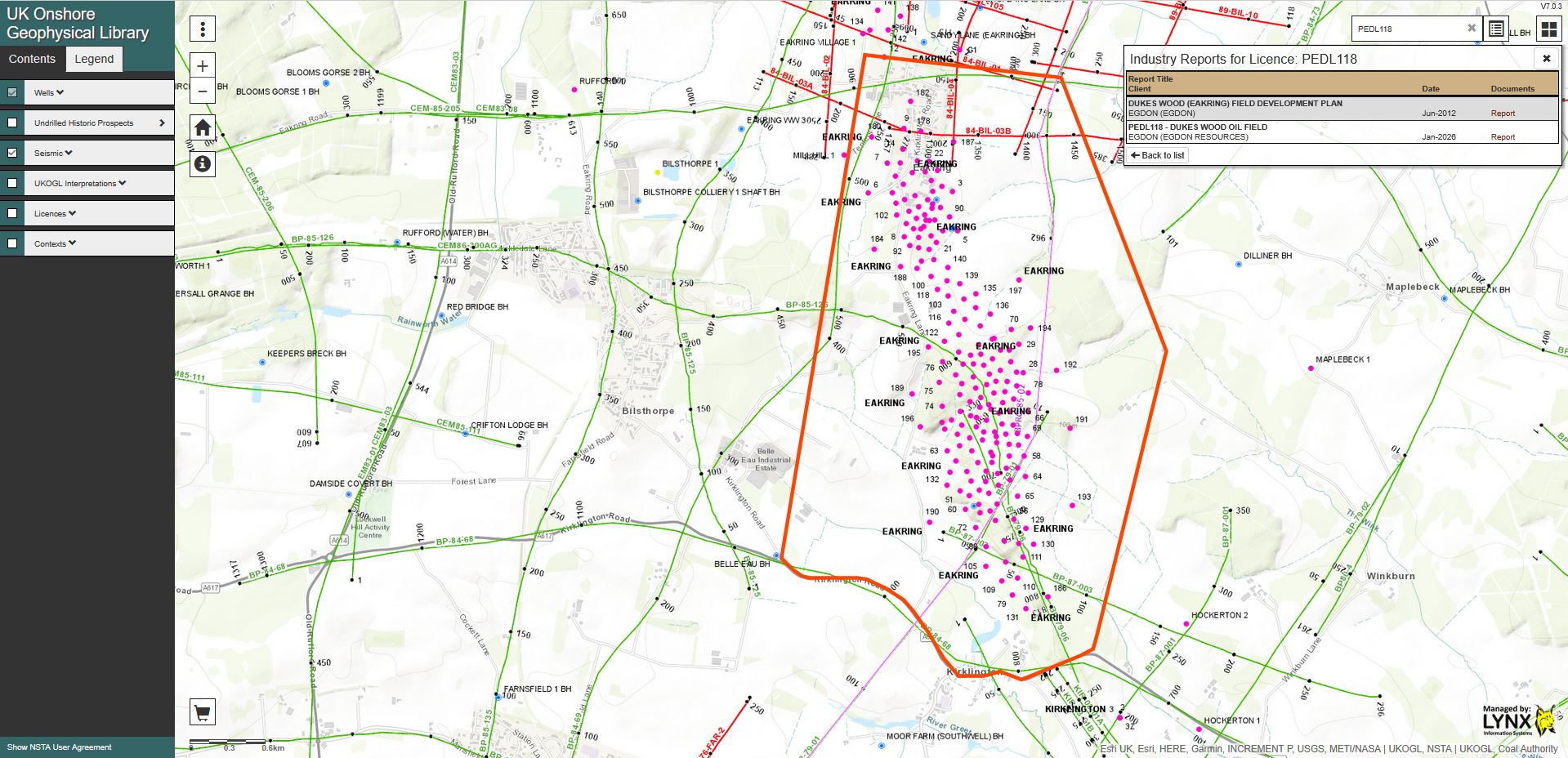Open the basemap grid gallery

1548,29
